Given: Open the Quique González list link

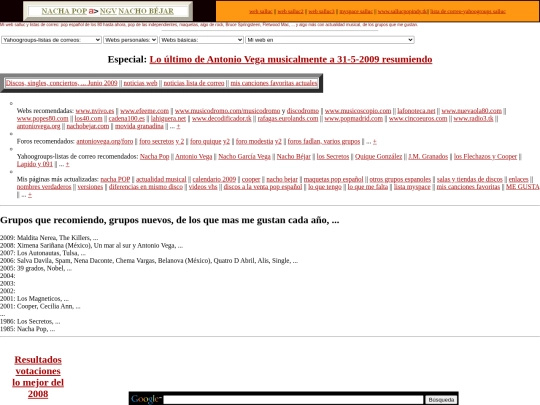Looking at the screenshot, I should pos(378,156).
